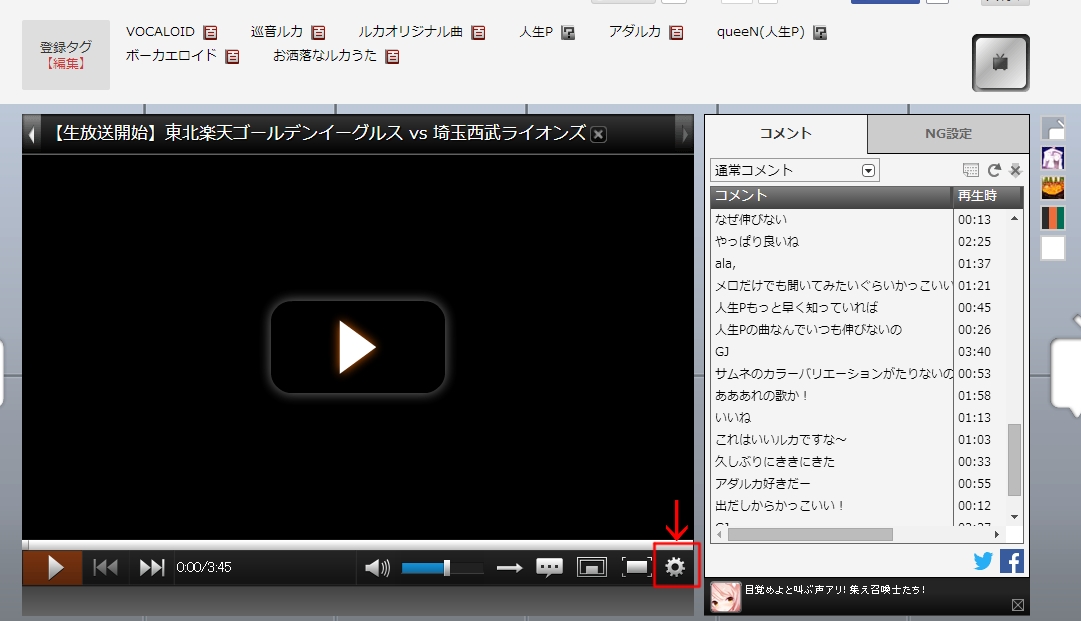Select the コメント tab
This screenshot has width=1081, height=621.
(x=786, y=133)
